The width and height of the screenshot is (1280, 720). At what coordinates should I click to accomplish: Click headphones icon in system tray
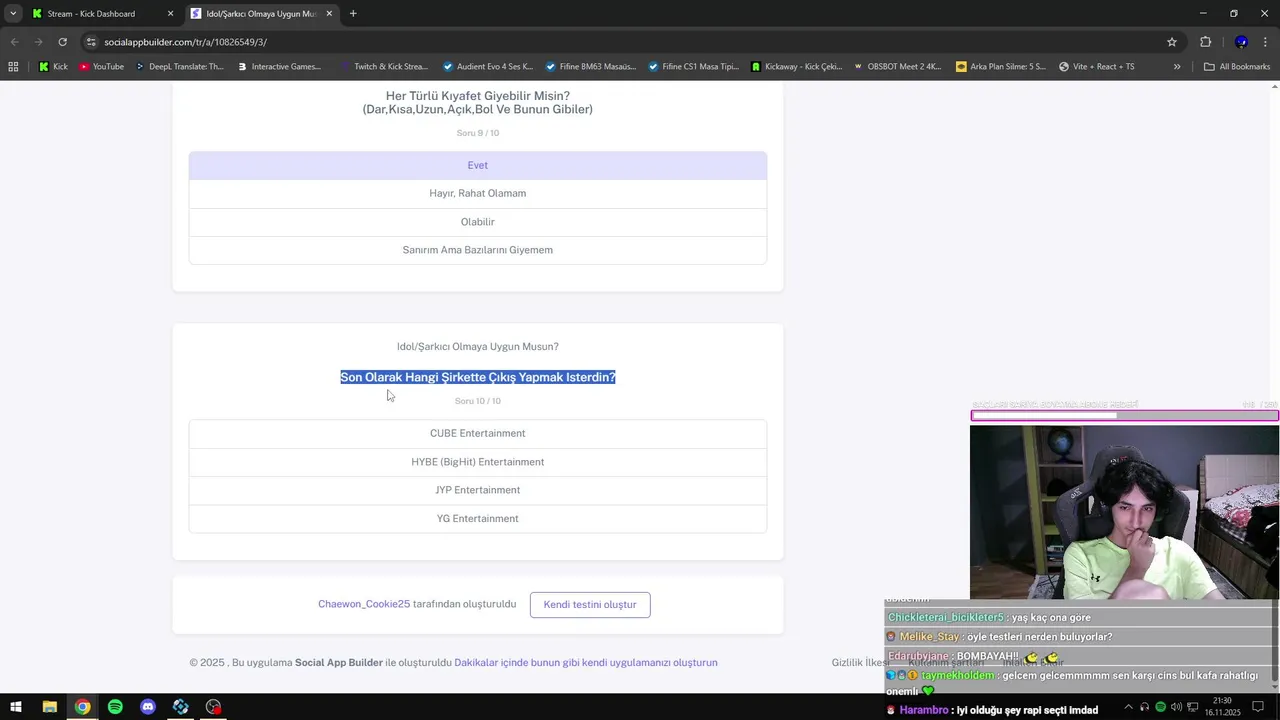1144,707
